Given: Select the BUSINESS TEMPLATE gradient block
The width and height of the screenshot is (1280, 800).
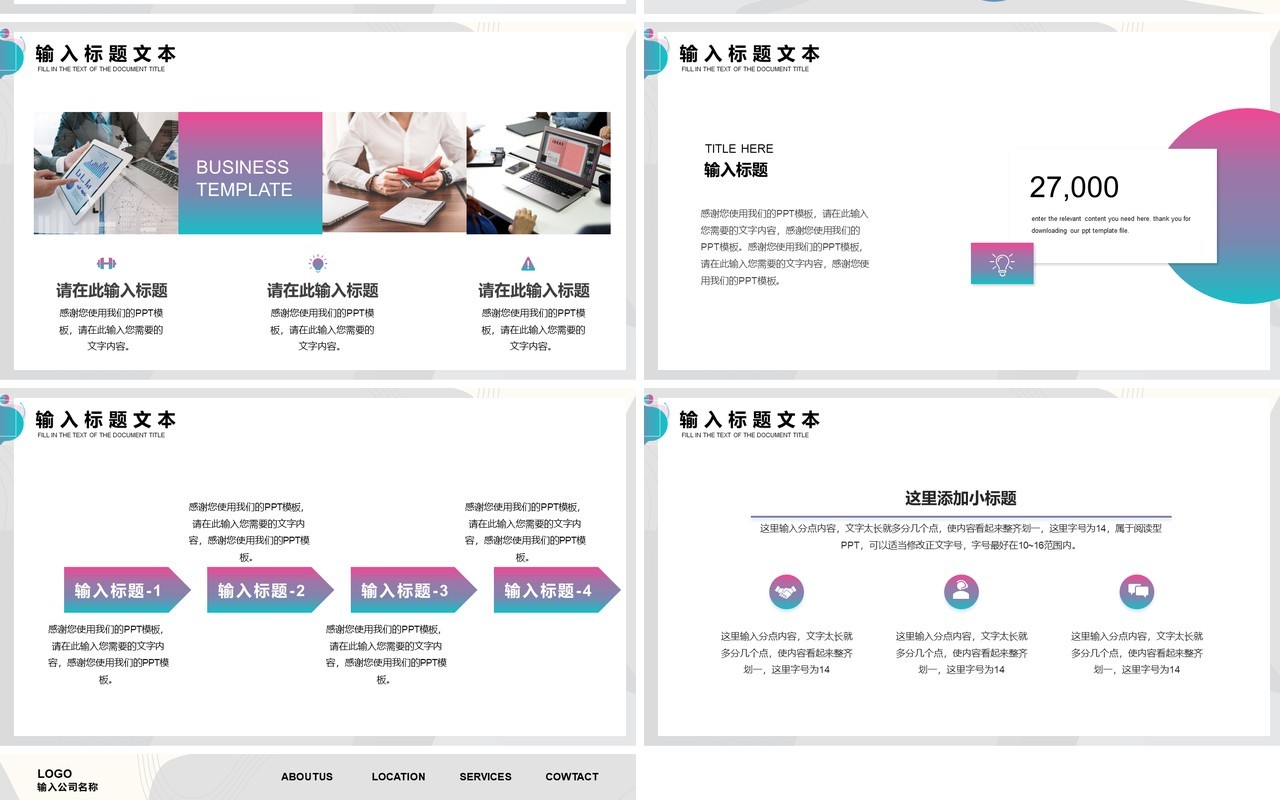Looking at the screenshot, I should pos(250,173).
